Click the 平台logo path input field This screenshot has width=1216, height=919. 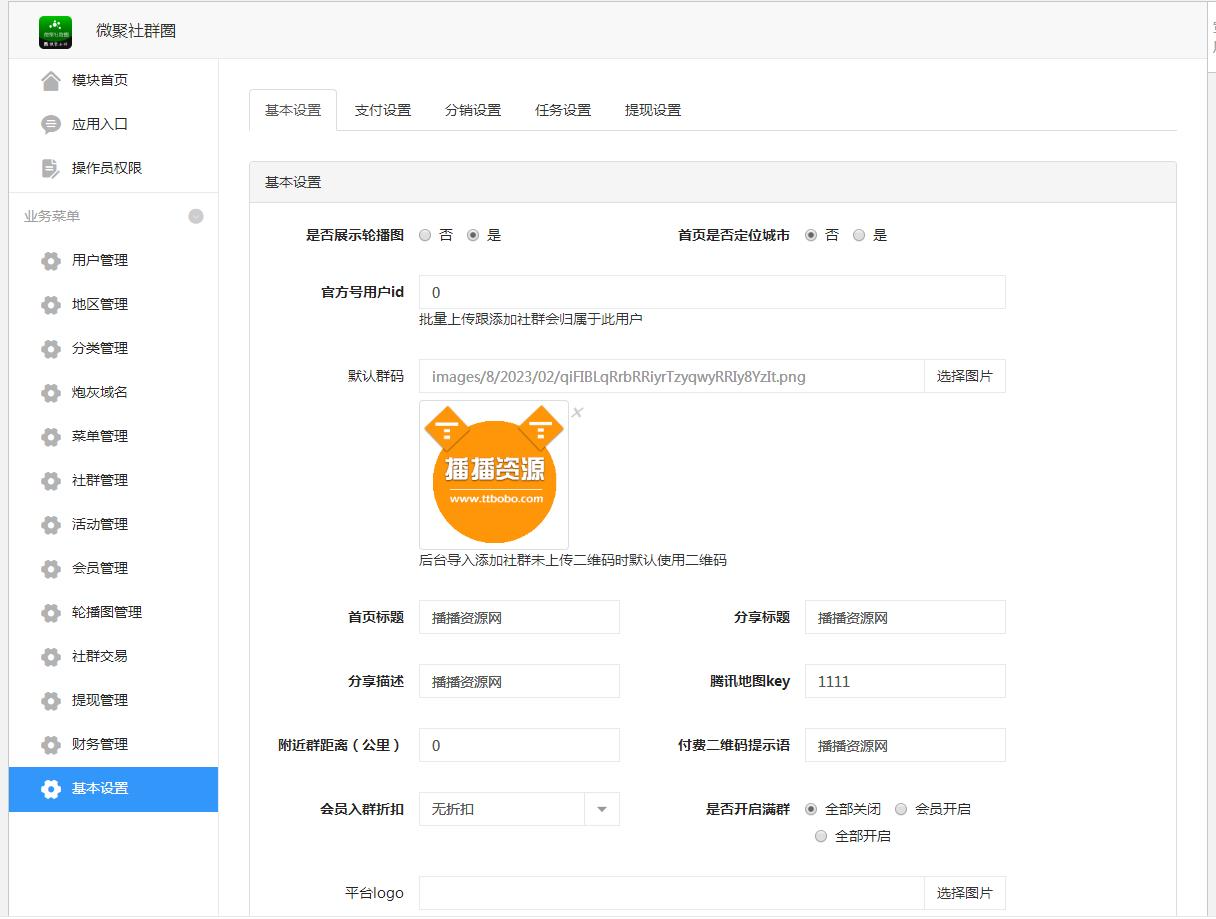[x=672, y=893]
